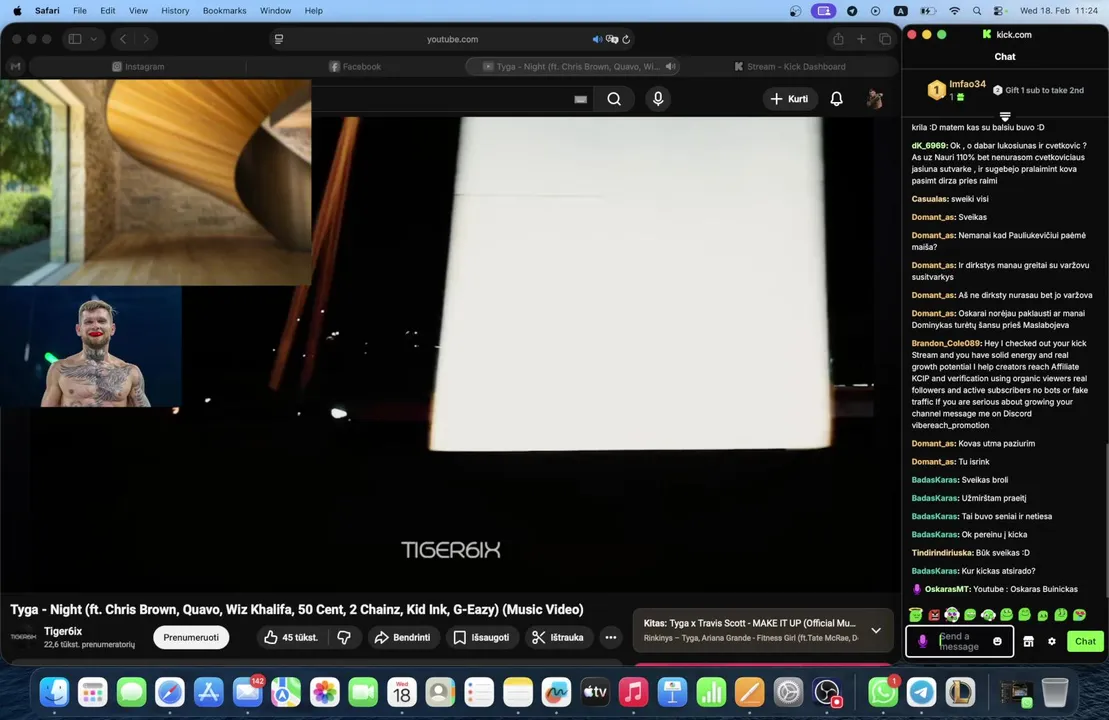The height and width of the screenshot is (720, 1109).
Task: Open Spotlight search in menu bar
Action: pyautogui.click(x=977, y=11)
